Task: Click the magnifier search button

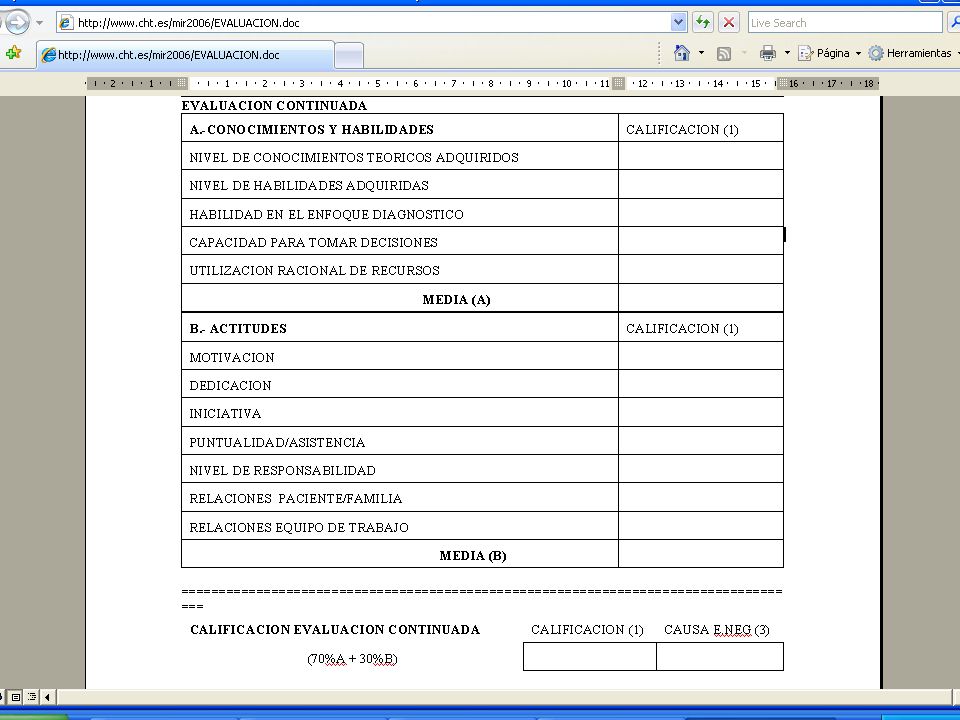Action: (x=954, y=23)
